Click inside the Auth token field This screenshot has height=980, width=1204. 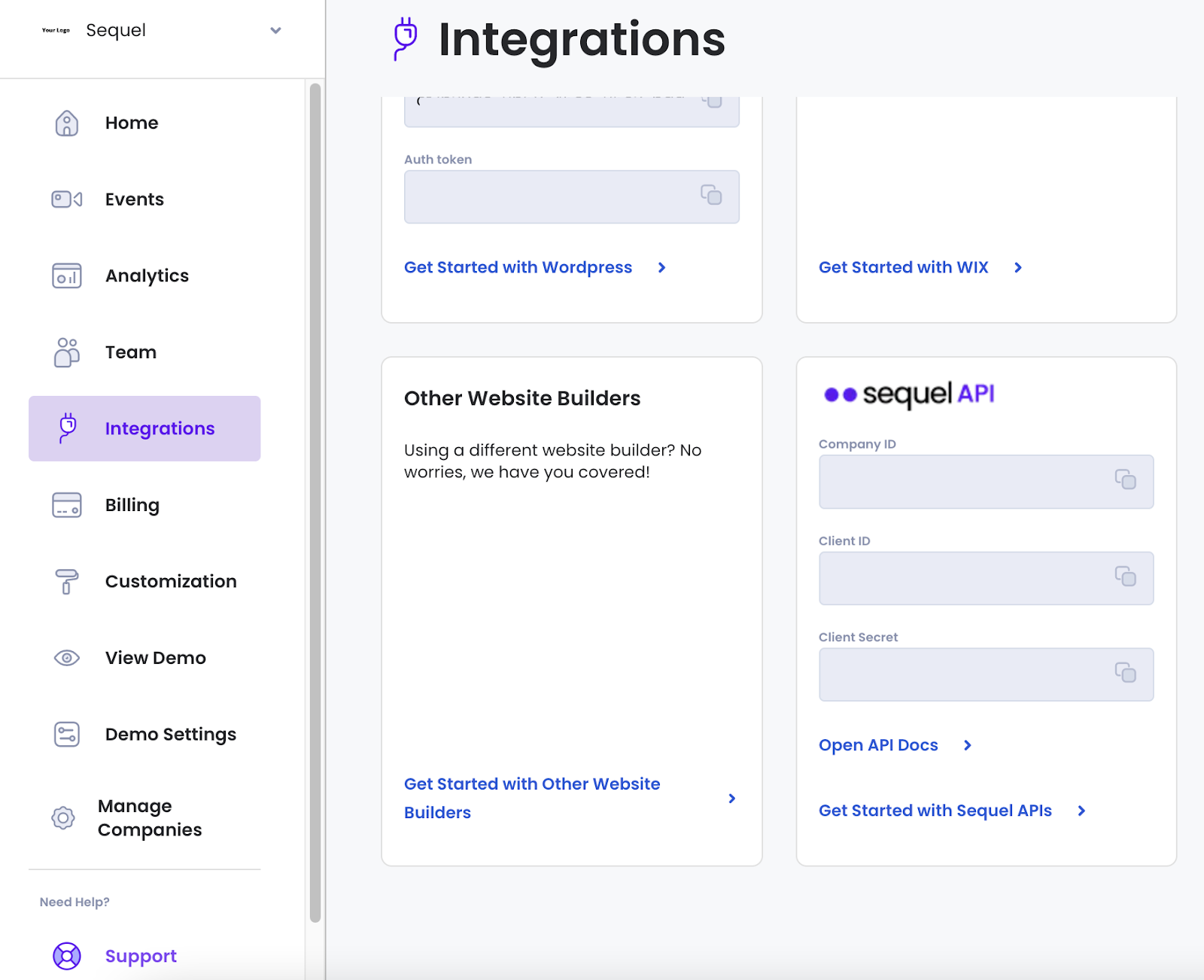pos(572,196)
